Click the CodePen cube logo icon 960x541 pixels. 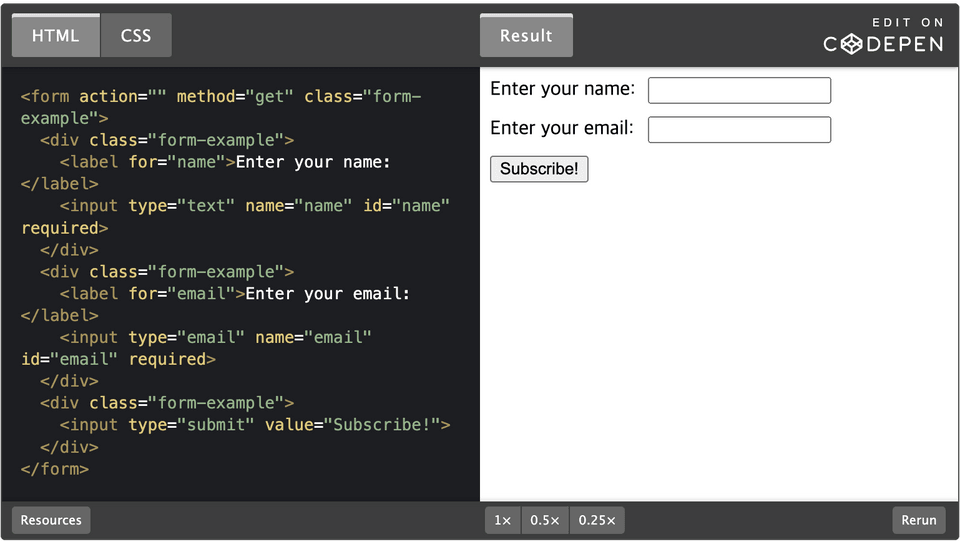click(851, 44)
